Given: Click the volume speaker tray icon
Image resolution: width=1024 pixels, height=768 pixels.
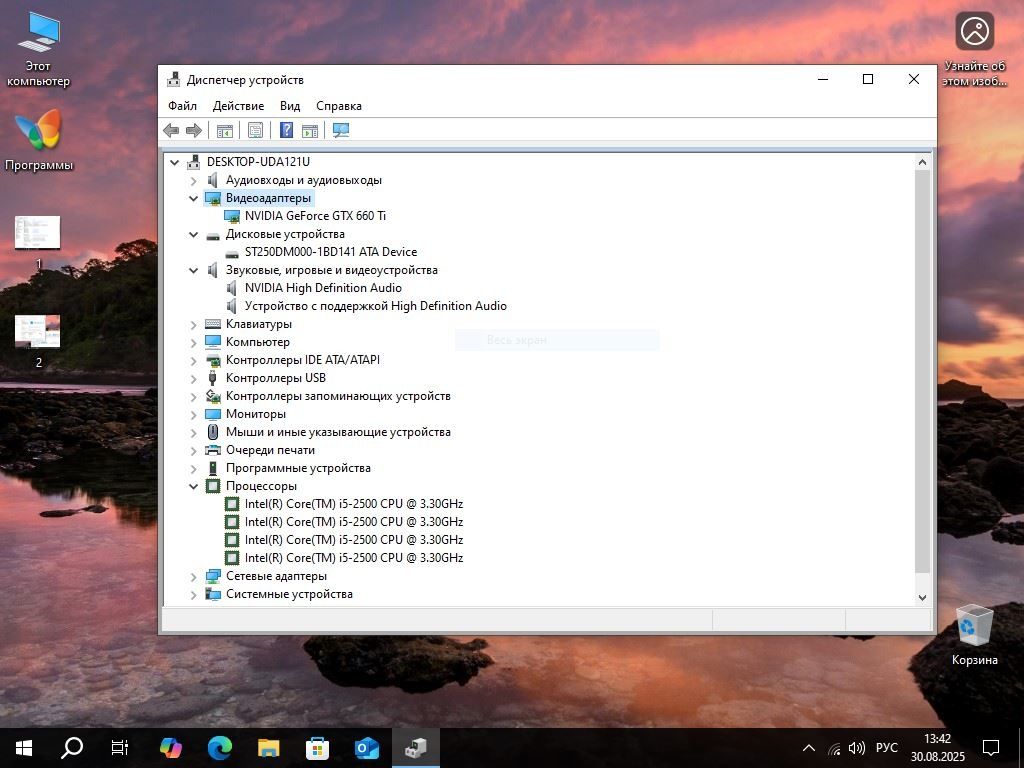Looking at the screenshot, I should point(856,748).
